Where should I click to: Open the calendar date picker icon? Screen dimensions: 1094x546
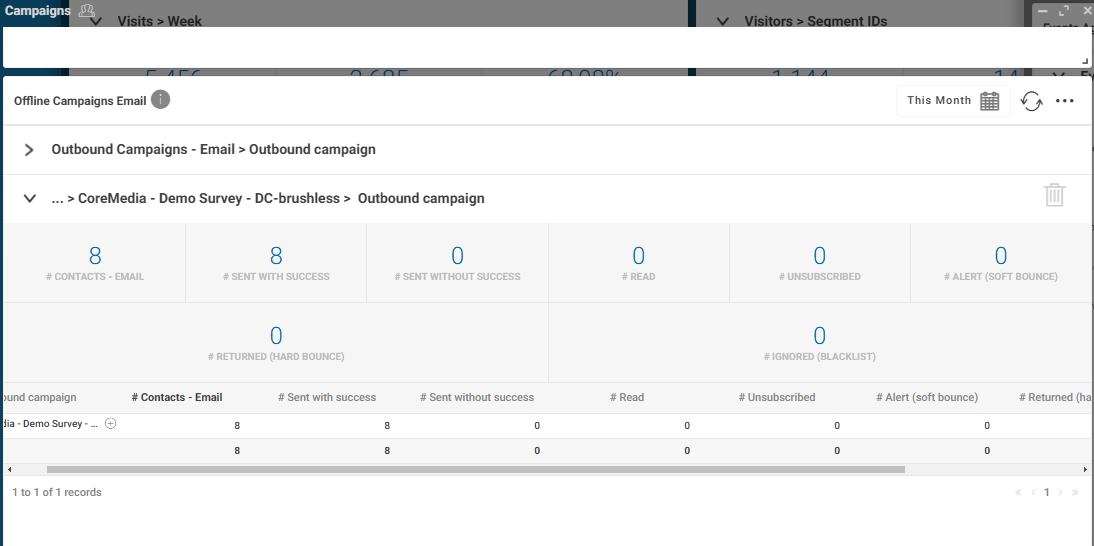pos(989,101)
